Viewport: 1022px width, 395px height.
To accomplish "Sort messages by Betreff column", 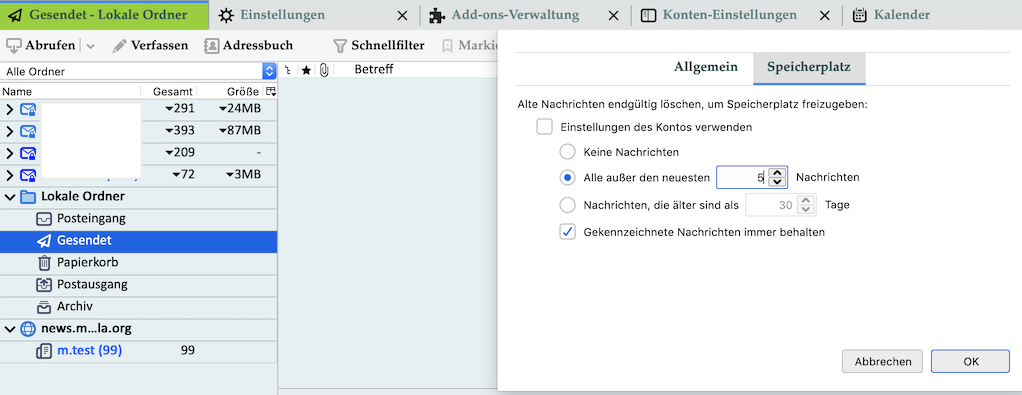I will (x=373, y=69).
